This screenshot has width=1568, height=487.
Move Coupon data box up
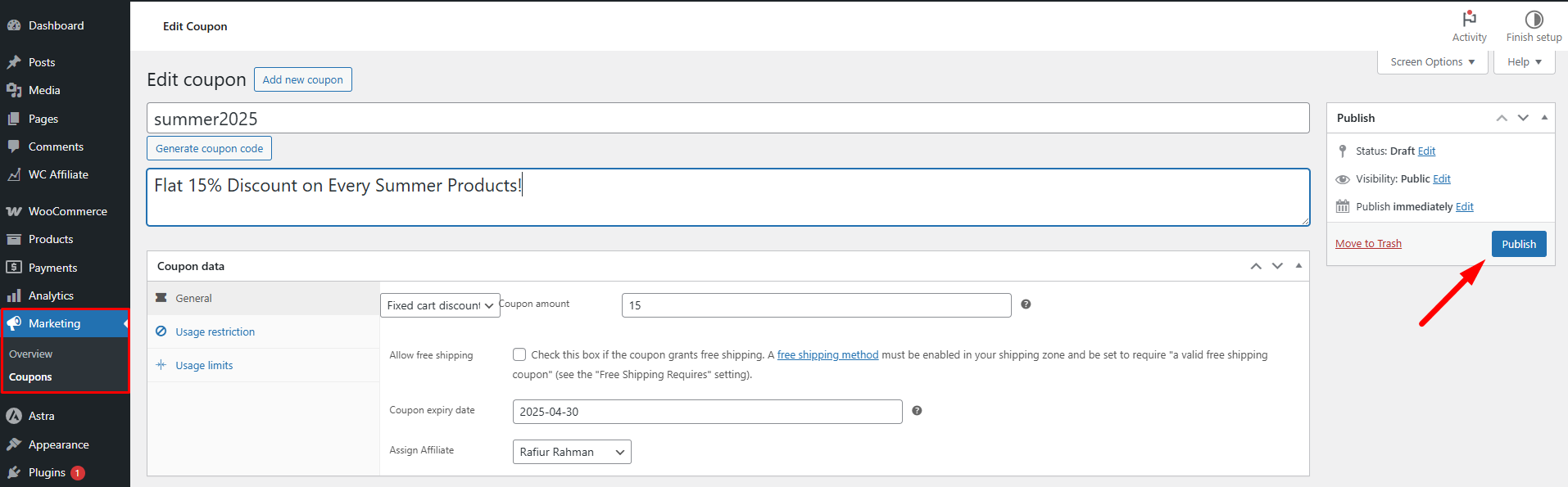tap(1256, 266)
